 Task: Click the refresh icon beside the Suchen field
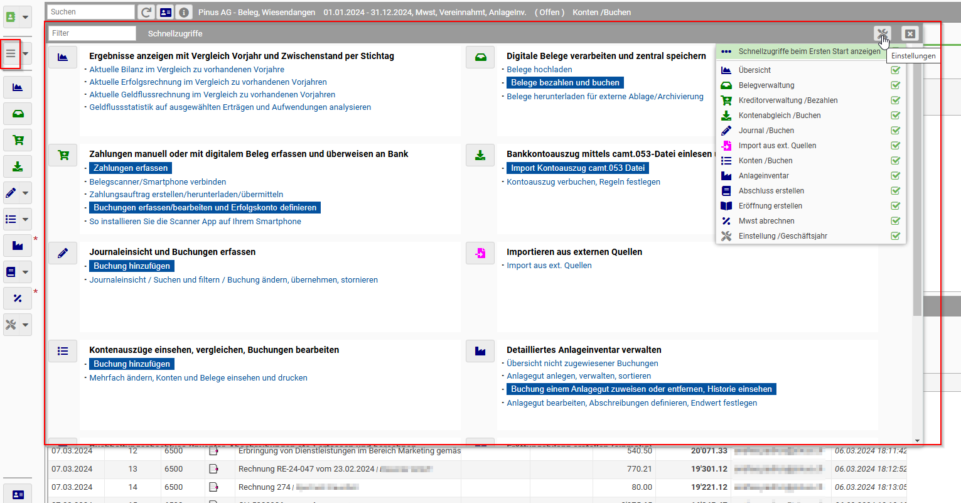click(x=146, y=12)
